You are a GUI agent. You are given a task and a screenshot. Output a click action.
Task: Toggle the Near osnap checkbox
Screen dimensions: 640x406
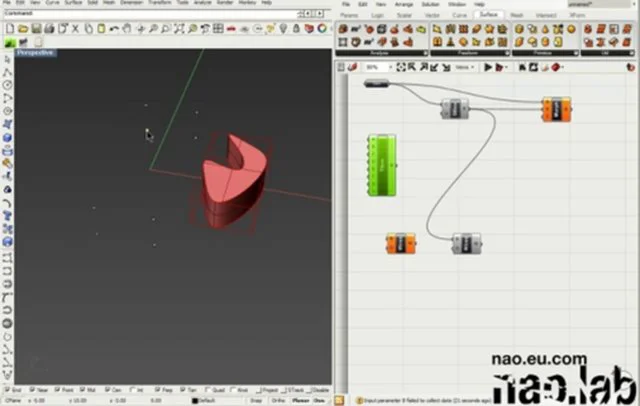point(33,390)
